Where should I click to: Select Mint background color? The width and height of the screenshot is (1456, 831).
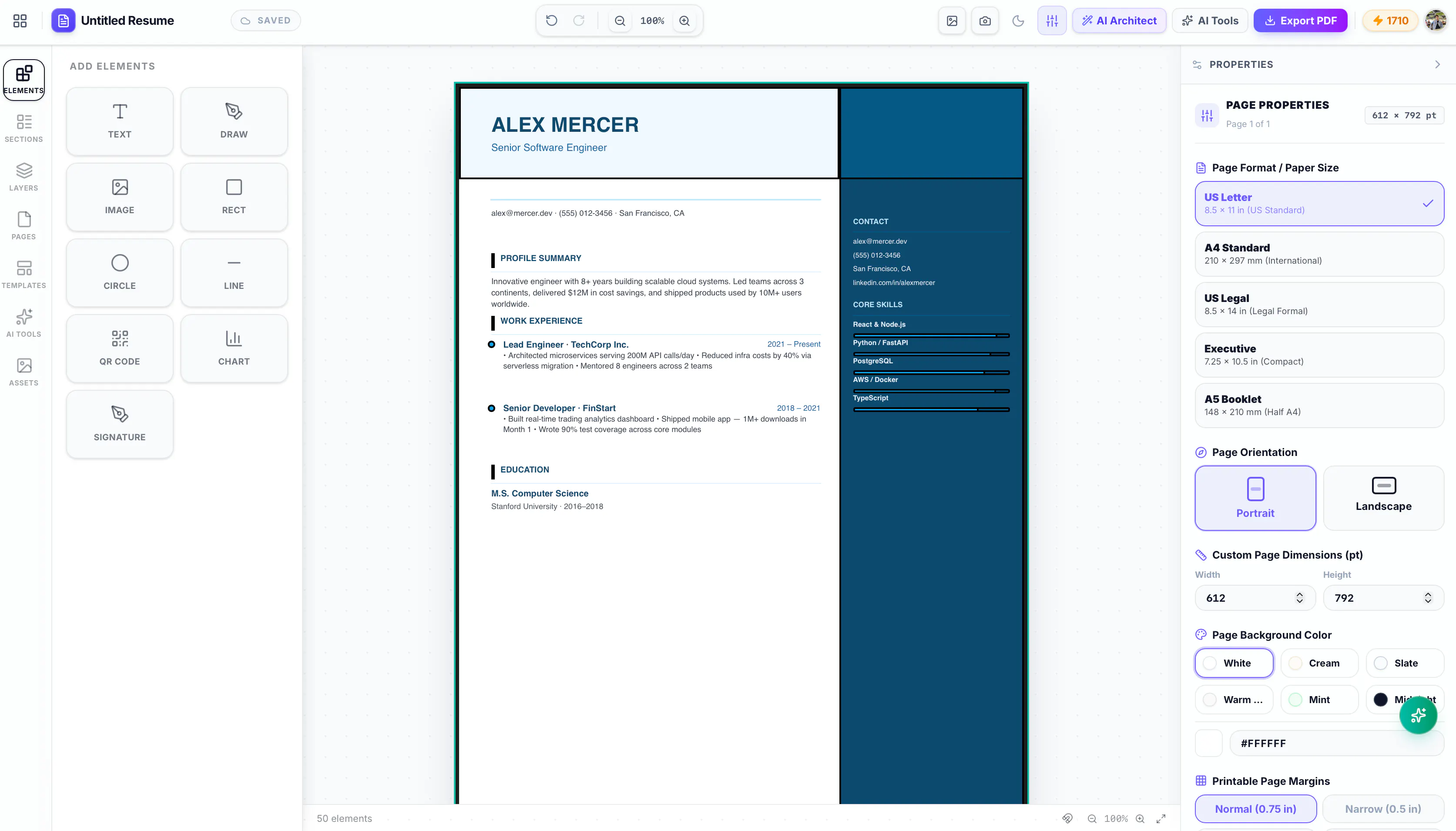pyautogui.click(x=1319, y=700)
